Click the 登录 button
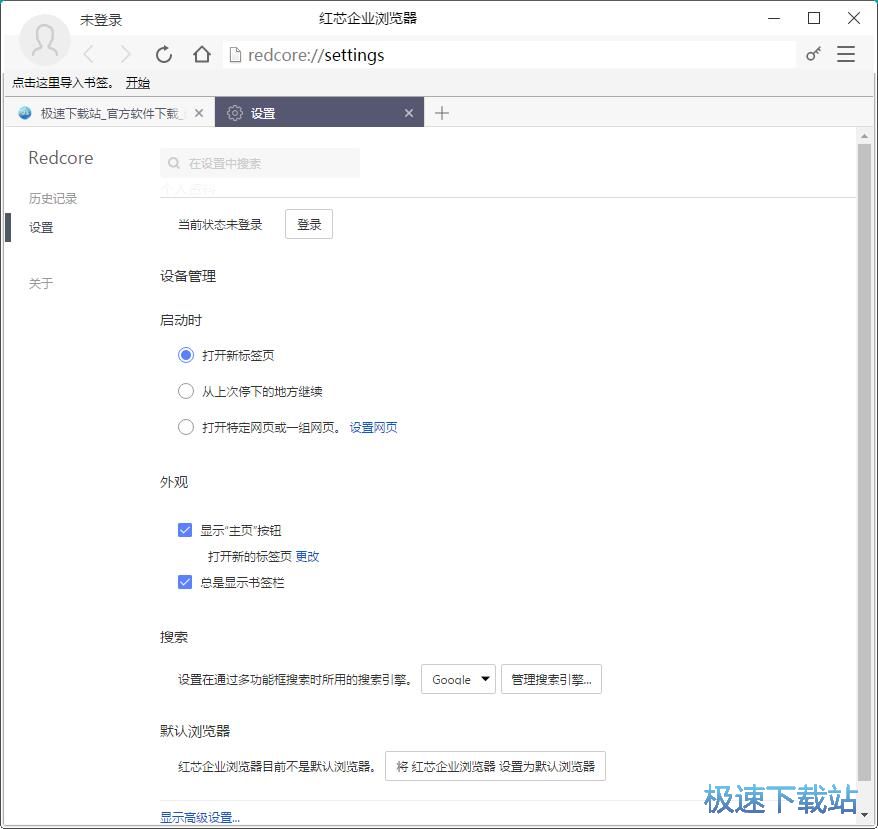 point(309,225)
